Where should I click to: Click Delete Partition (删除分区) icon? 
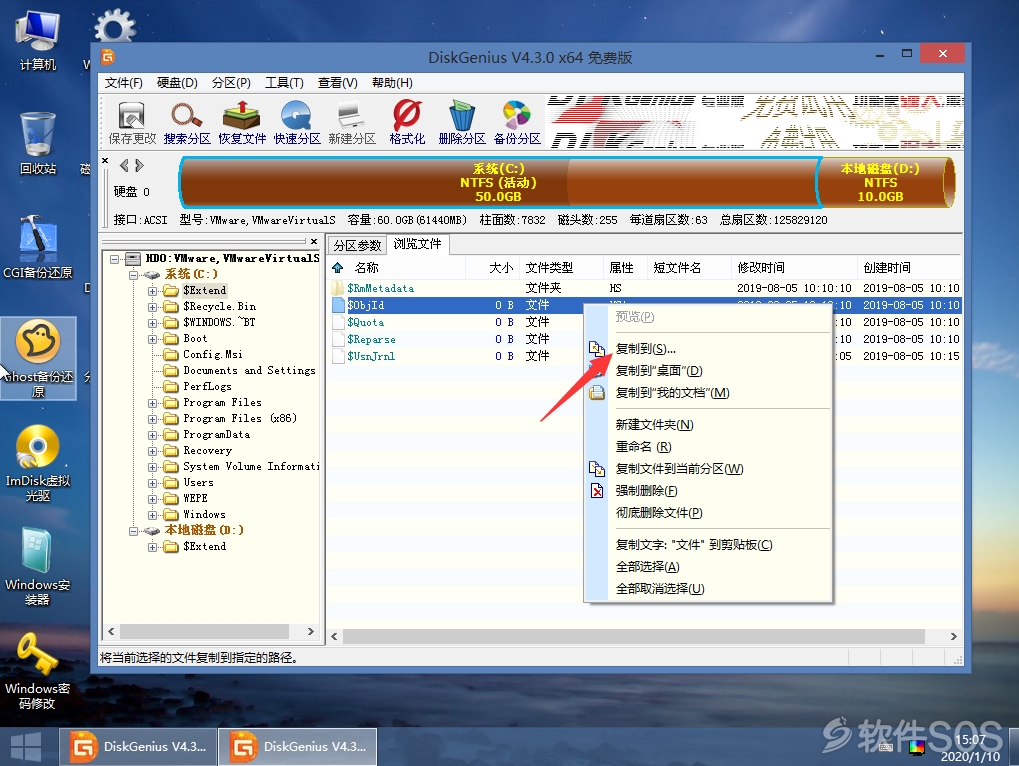point(462,122)
